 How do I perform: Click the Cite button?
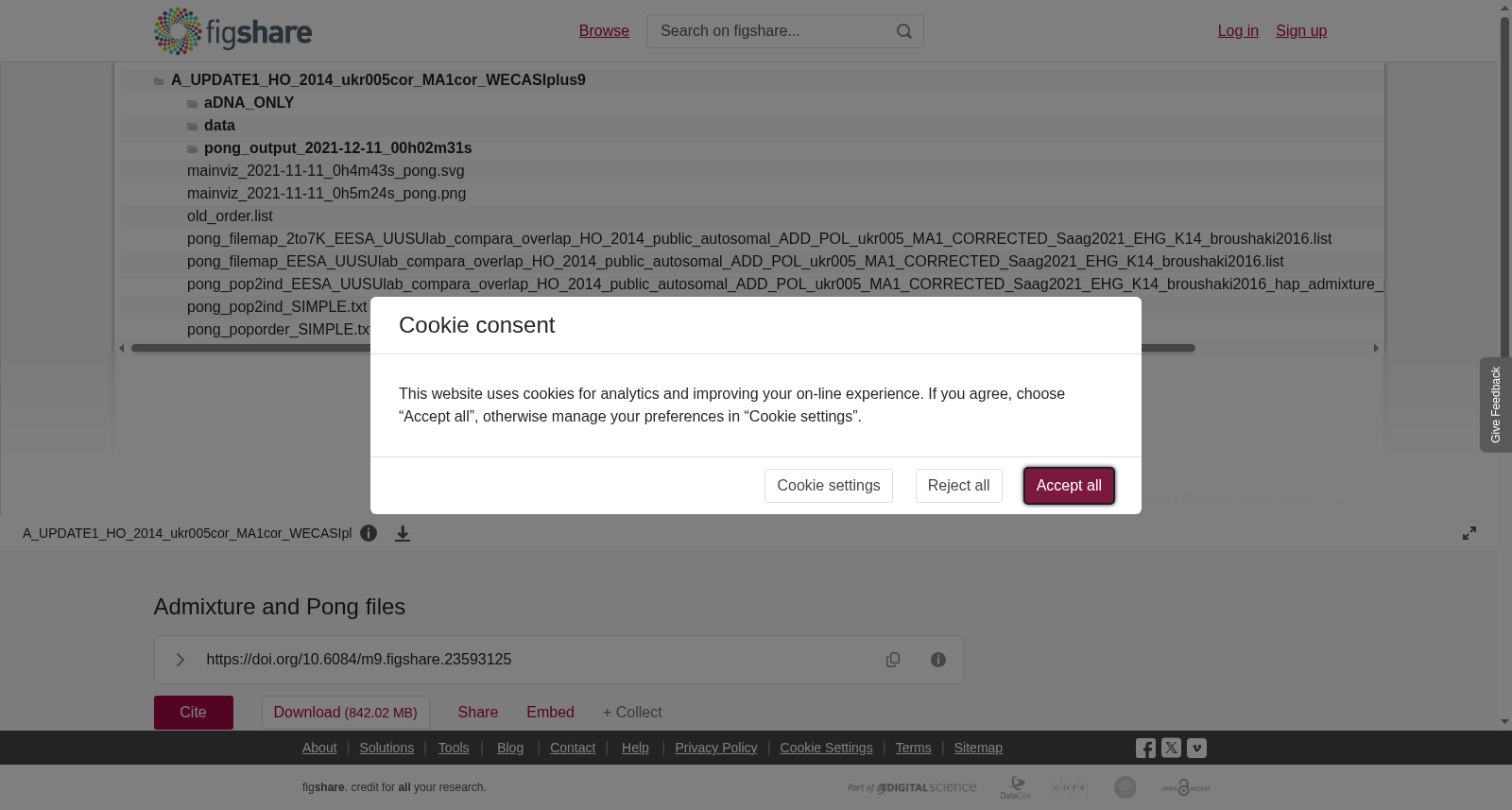point(194,713)
